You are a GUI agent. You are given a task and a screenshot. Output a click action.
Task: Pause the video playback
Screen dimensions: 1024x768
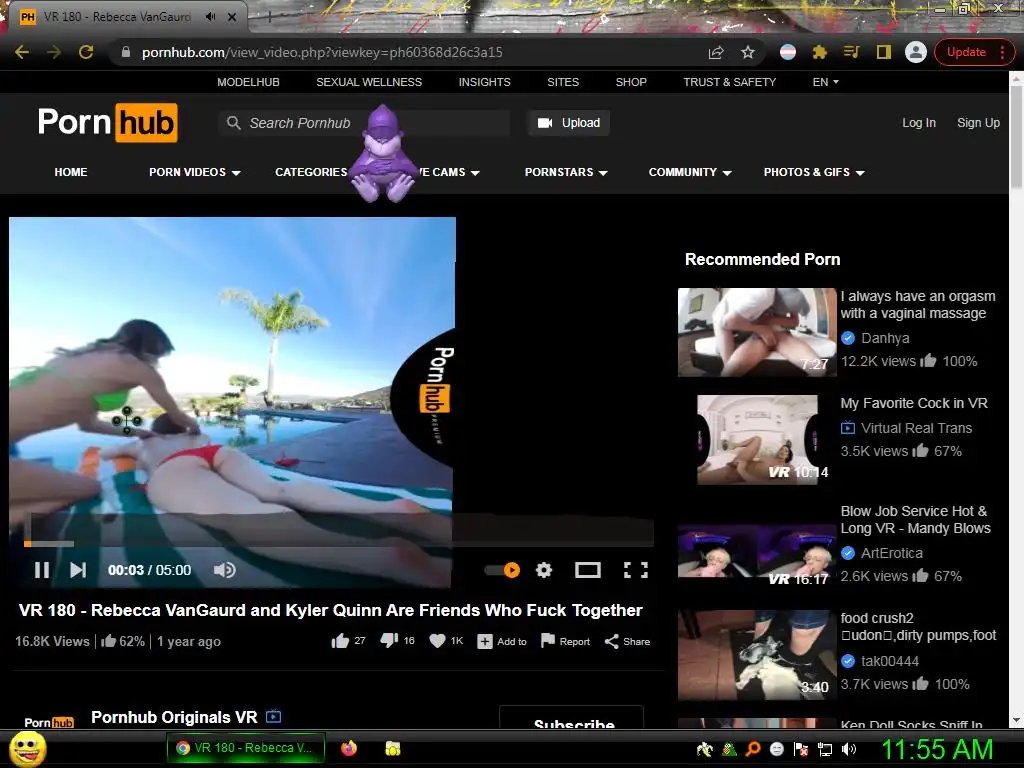click(42, 570)
